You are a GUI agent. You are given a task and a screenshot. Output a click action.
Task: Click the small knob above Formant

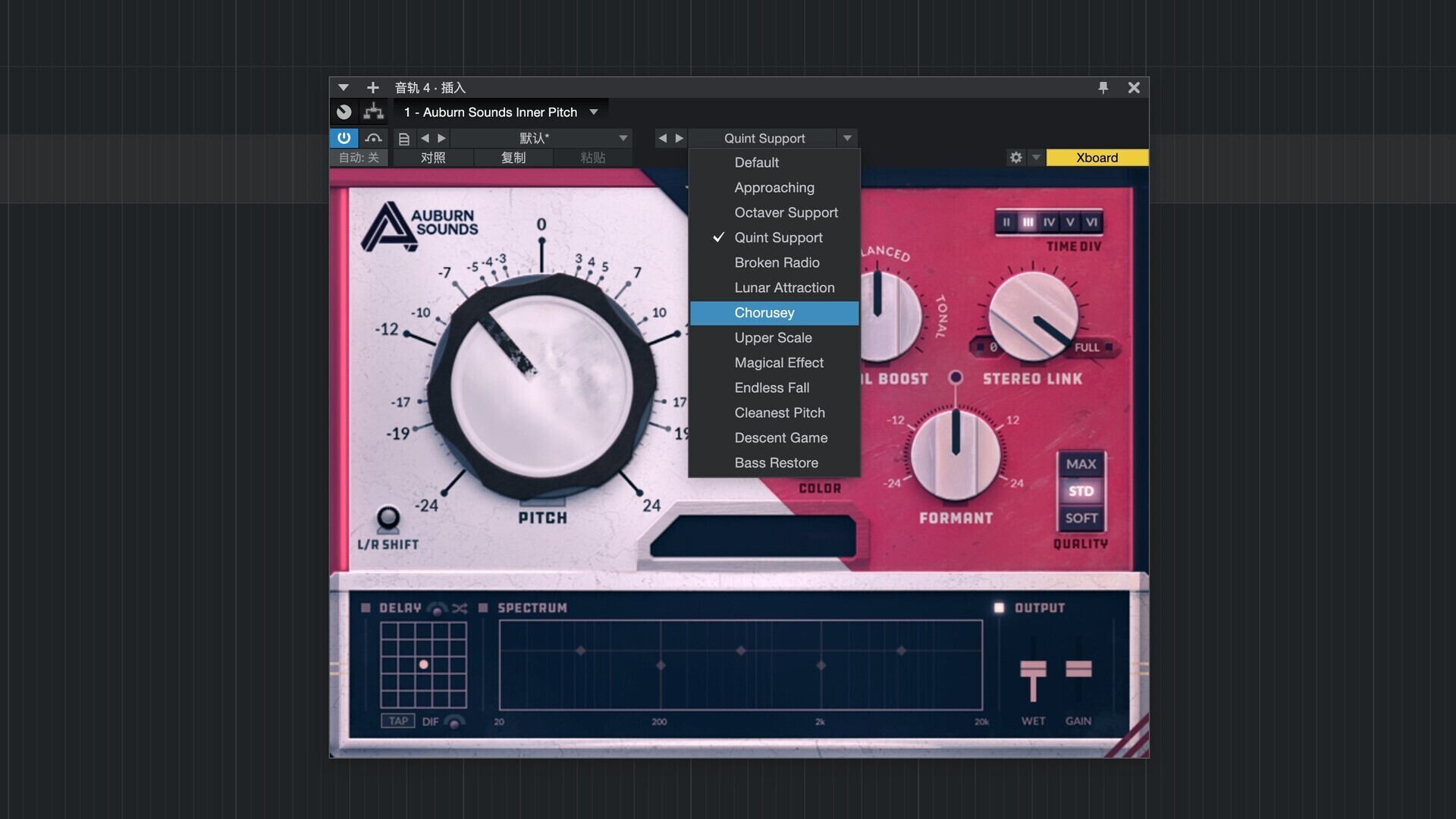(x=955, y=377)
